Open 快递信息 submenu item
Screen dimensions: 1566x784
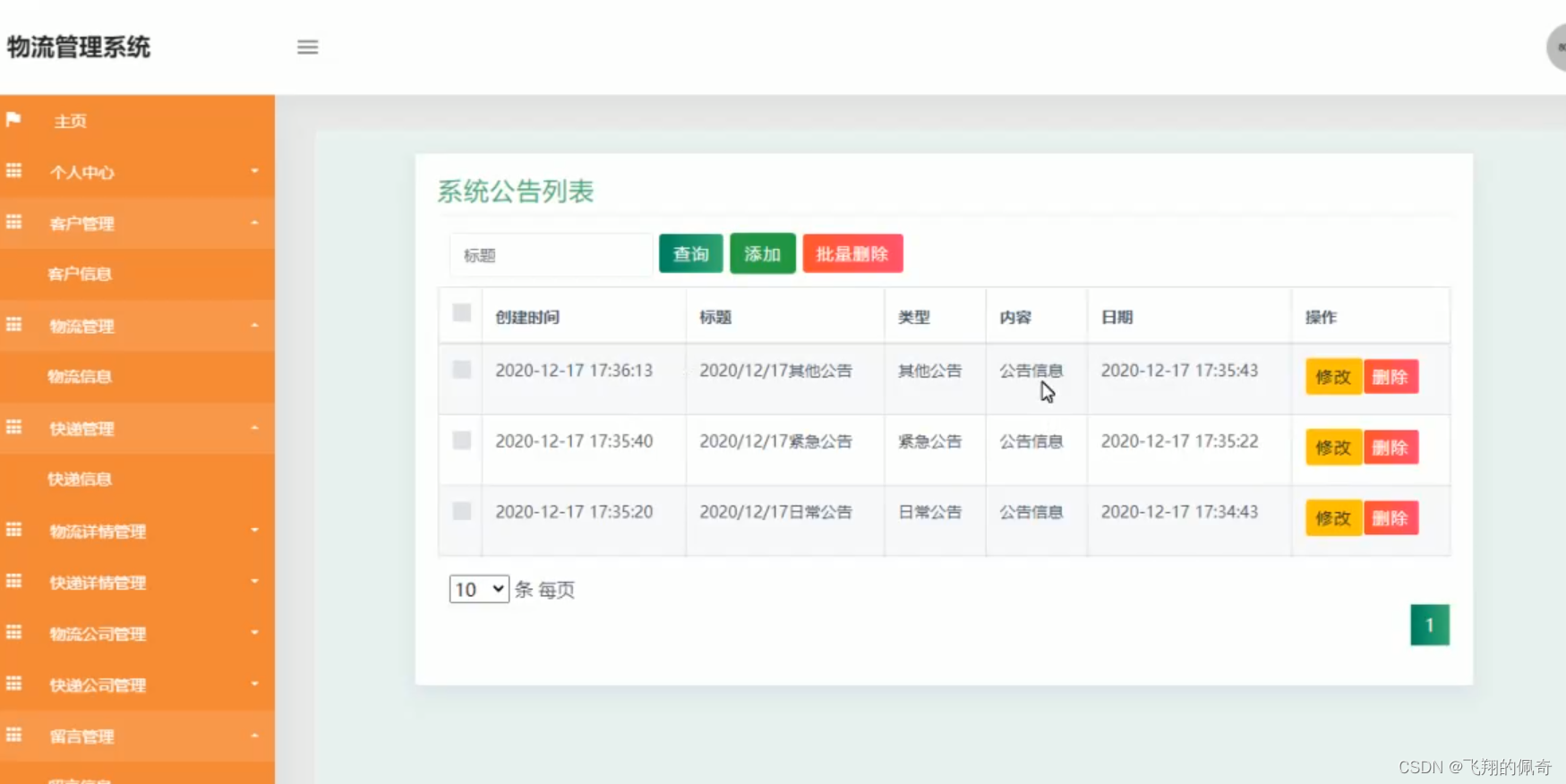click(x=79, y=479)
